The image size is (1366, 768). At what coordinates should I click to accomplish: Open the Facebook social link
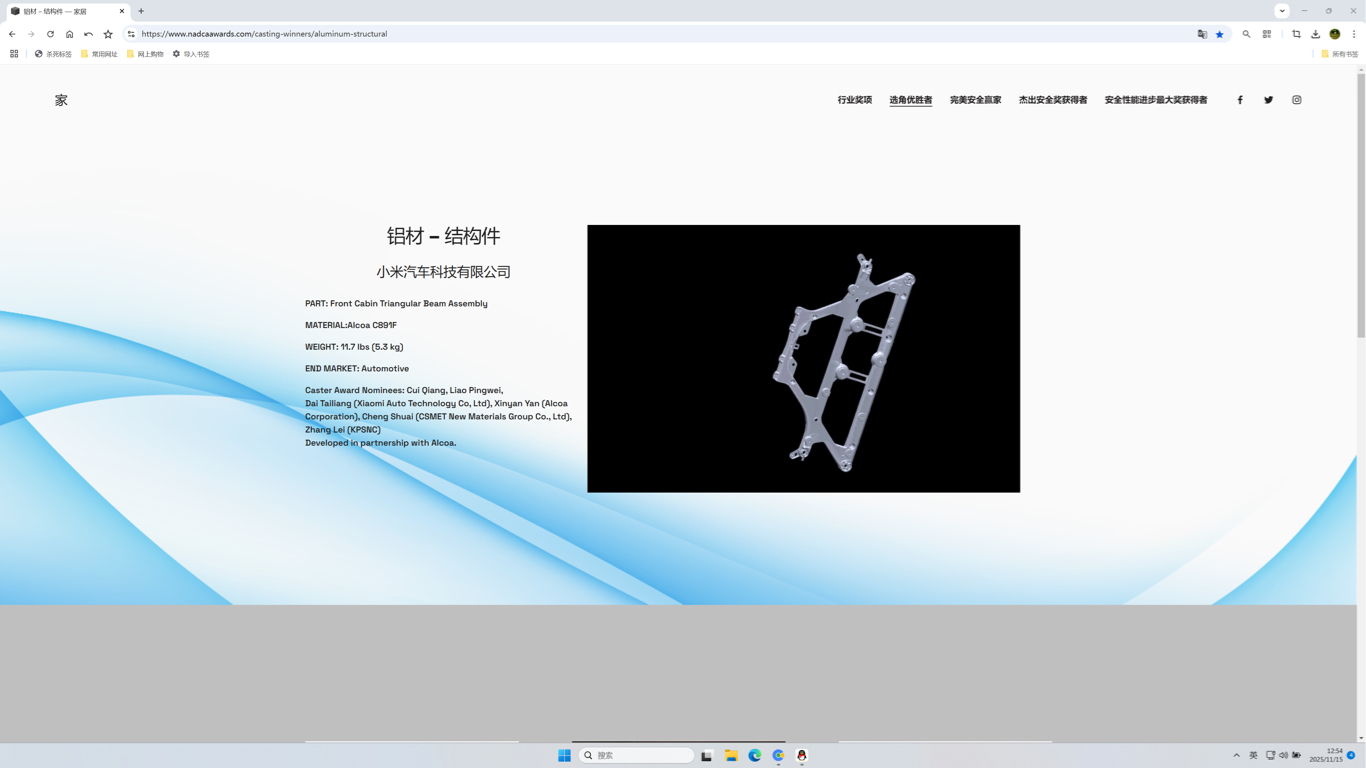click(x=1240, y=100)
